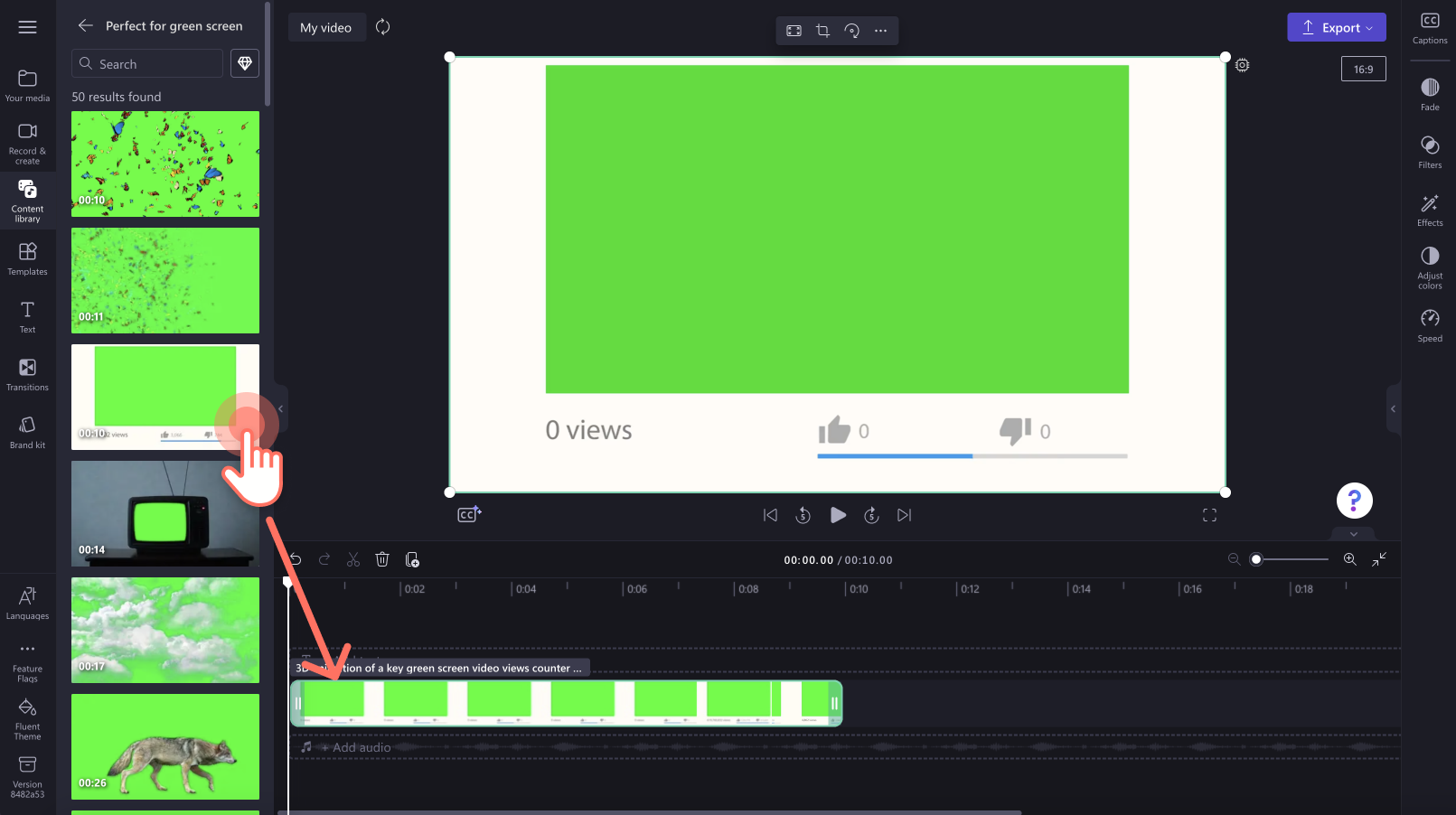Select the clouds green screen thumbnail 00:17
This screenshot has height=815, width=1456.
click(165, 630)
